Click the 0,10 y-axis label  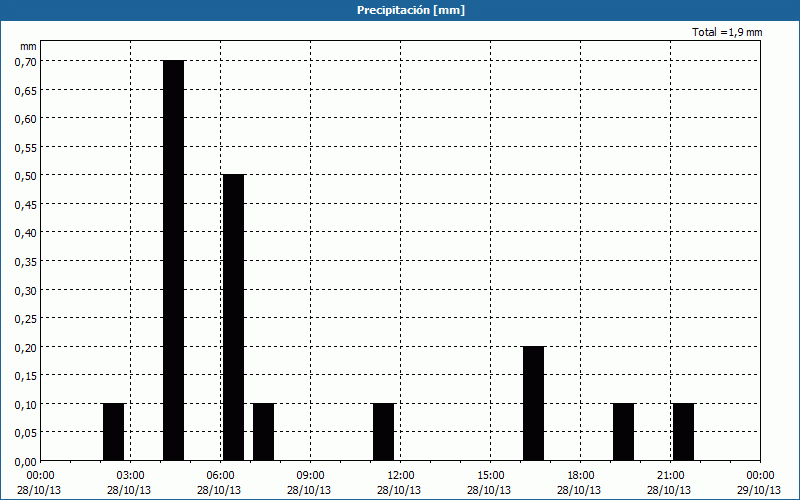coord(25,404)
